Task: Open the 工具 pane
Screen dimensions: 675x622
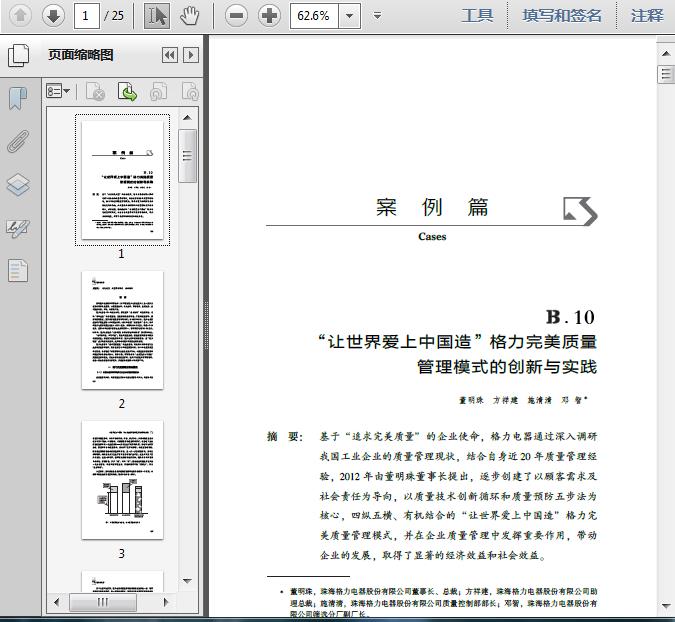Action: [x=477, y=16]
